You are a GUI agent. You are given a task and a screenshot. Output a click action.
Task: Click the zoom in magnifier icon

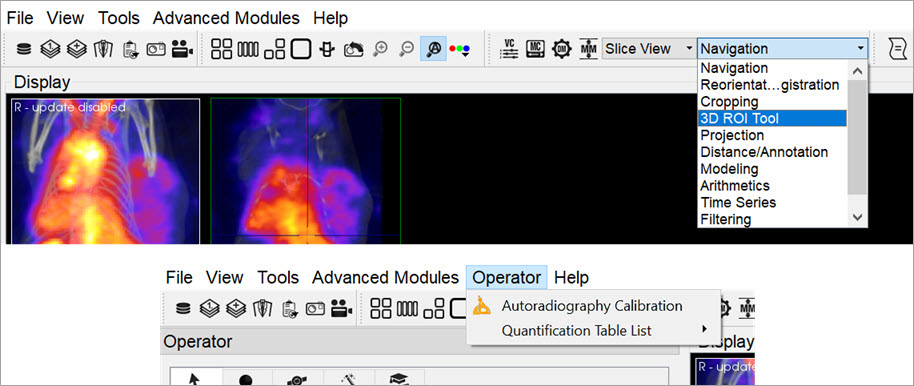(381, 50)
